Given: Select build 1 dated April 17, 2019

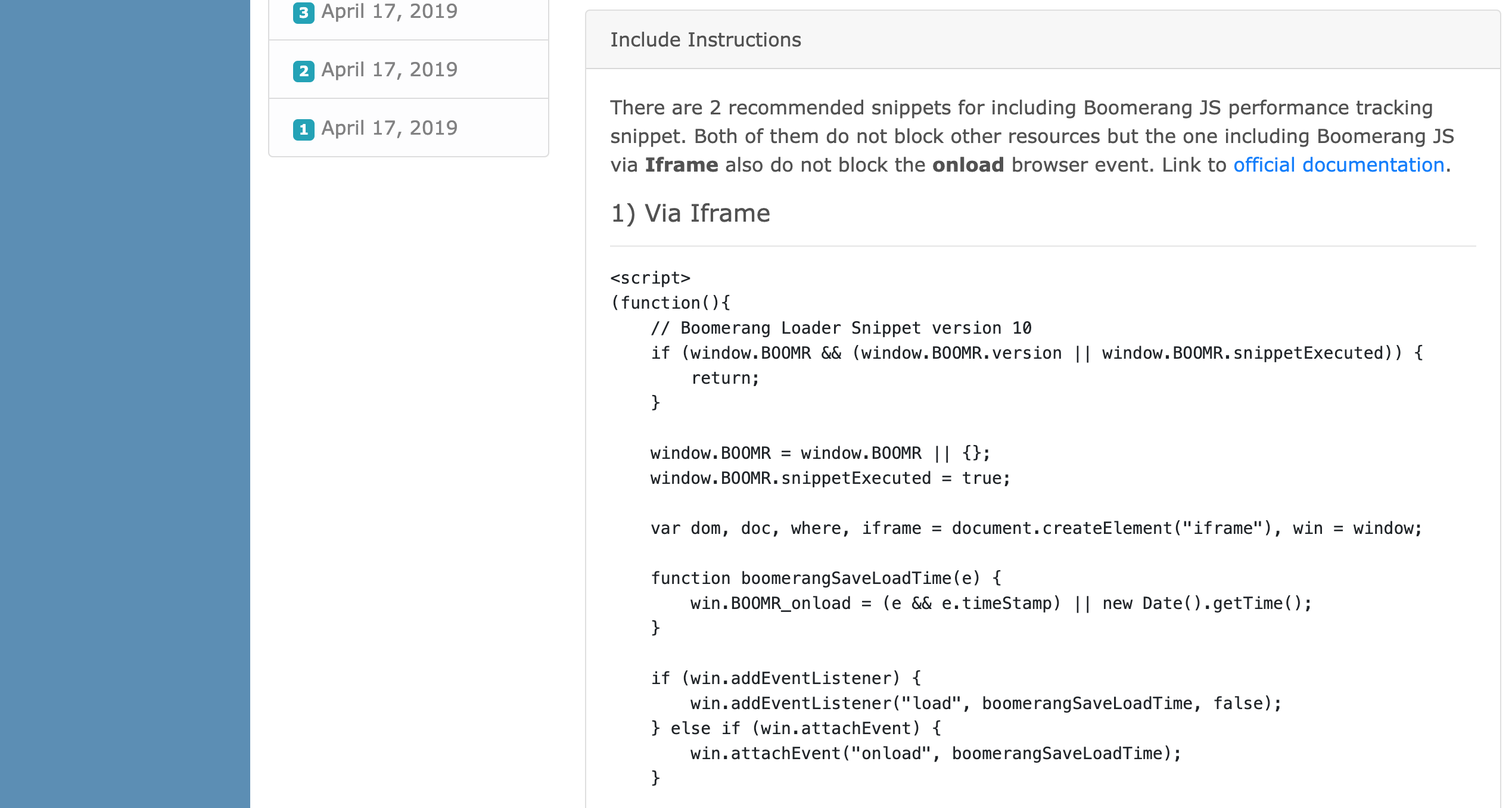Looking at the screenshot, I should [389, 128].
